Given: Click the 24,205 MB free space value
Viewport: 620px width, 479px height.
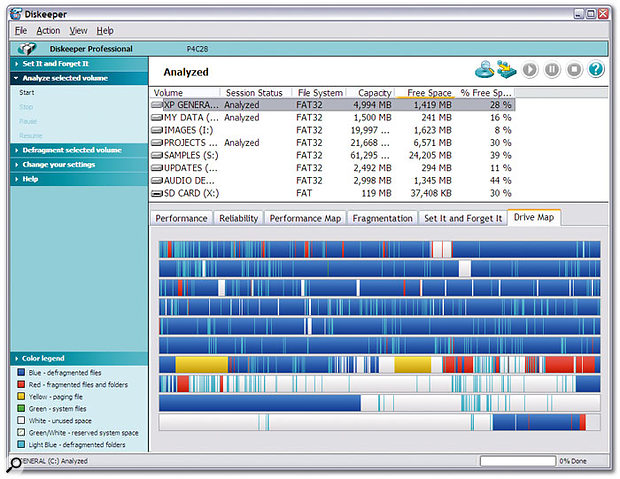Looking at the screenshot, I should (x=430, y=155).
